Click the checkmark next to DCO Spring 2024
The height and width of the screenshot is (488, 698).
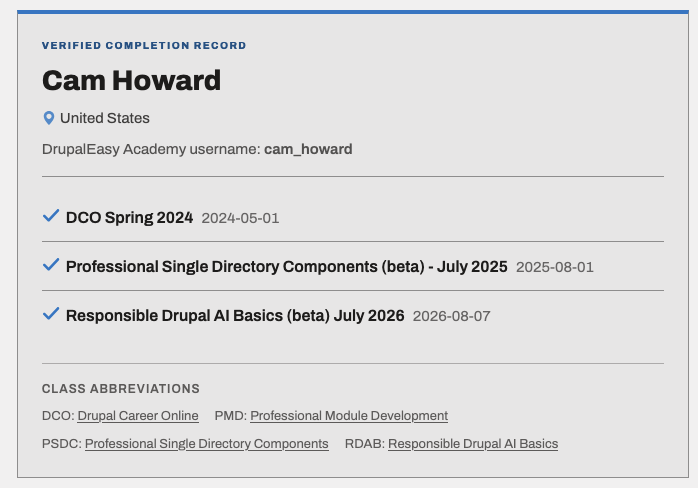pos(51,216)
